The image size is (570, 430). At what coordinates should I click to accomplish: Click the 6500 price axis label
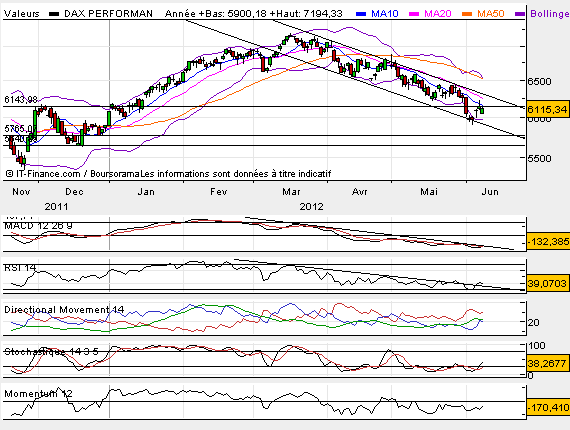coord(539,81)
